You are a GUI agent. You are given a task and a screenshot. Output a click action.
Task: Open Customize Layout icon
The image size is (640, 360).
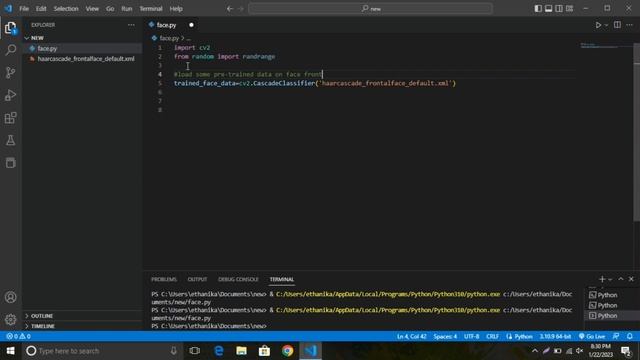pyautogui.click(x=569, y=9)
